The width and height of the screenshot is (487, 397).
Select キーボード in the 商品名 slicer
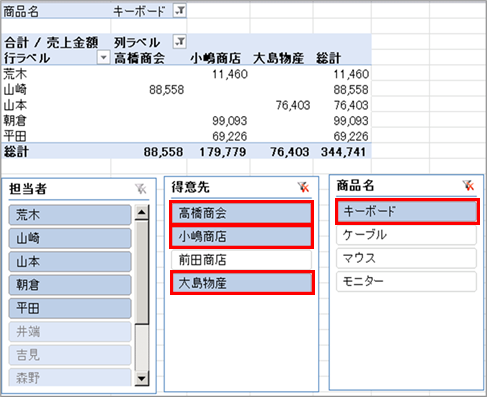tap(407, 211)
